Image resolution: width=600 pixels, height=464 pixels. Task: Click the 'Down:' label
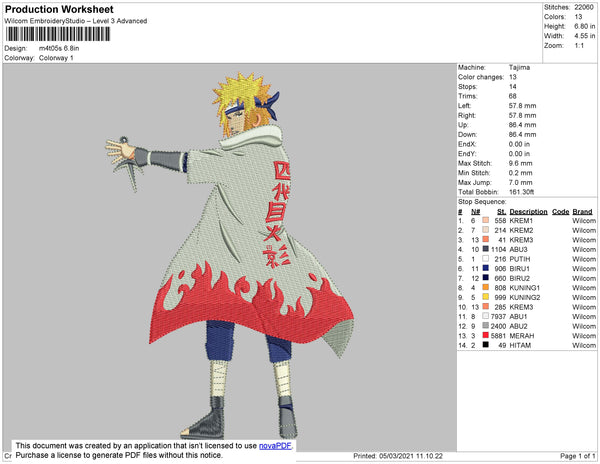coord(467,134)
